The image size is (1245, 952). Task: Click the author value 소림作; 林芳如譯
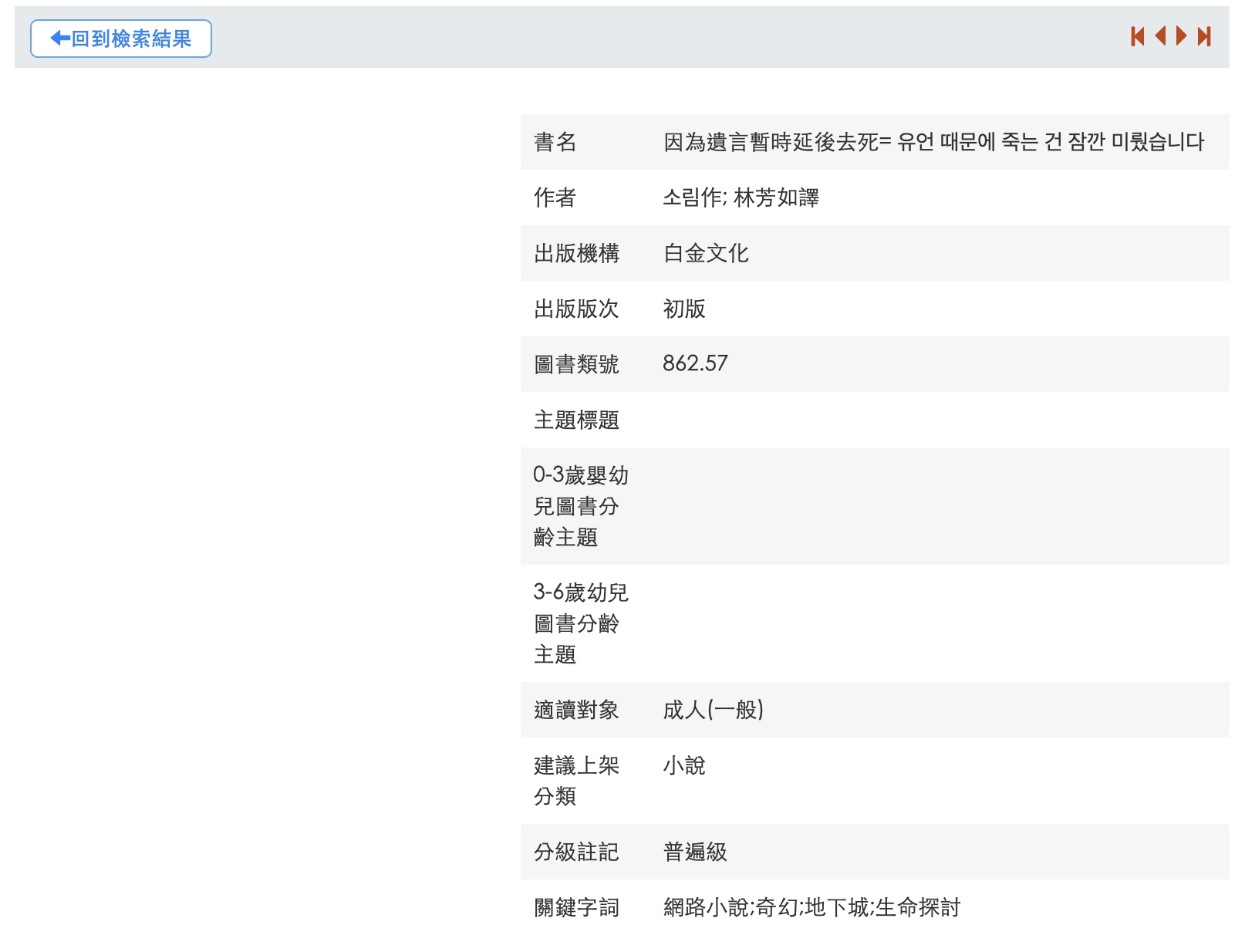(x=741, y=197)
